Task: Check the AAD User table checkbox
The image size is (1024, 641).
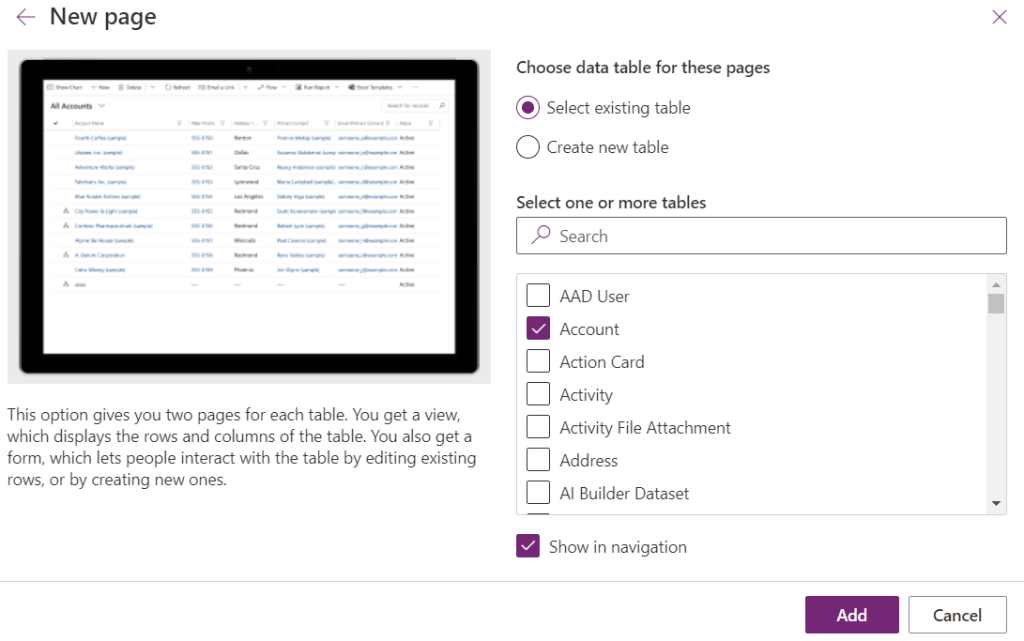Action: [x=538, y=296]
